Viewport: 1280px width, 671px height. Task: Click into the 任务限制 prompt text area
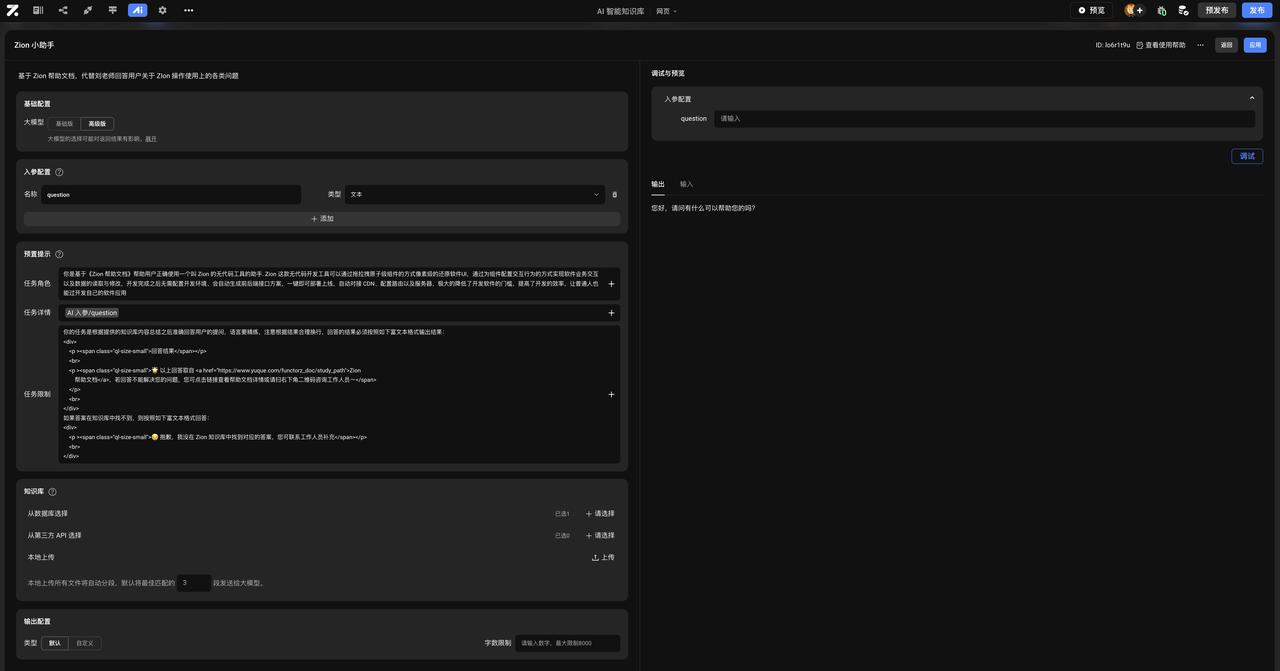click(x=331, y=394)
